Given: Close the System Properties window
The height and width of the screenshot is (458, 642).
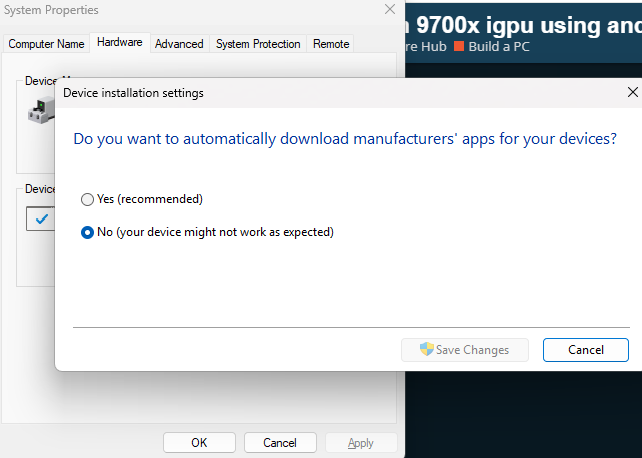Looking at the screenshot, I should coord(389,9).
